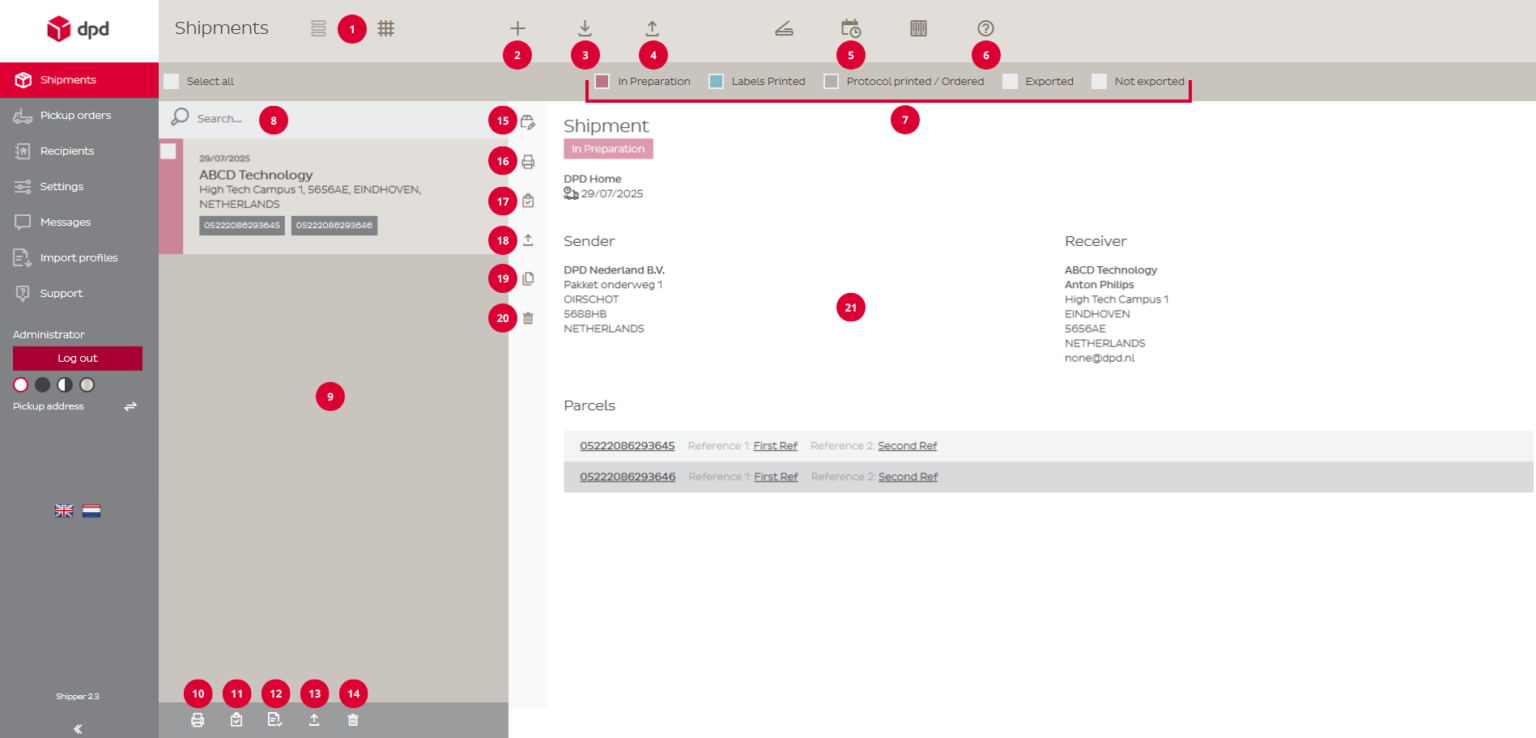Screen dimensions: 1536x738
Task: Check the Select all checkbox
Action: (171, 81)
